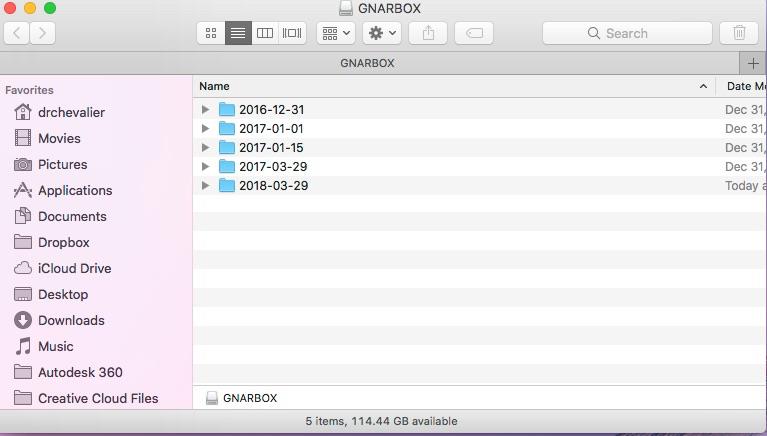Viewport: 767px width, 436px height.
Task: Switch to icon view
Action: 211,33
